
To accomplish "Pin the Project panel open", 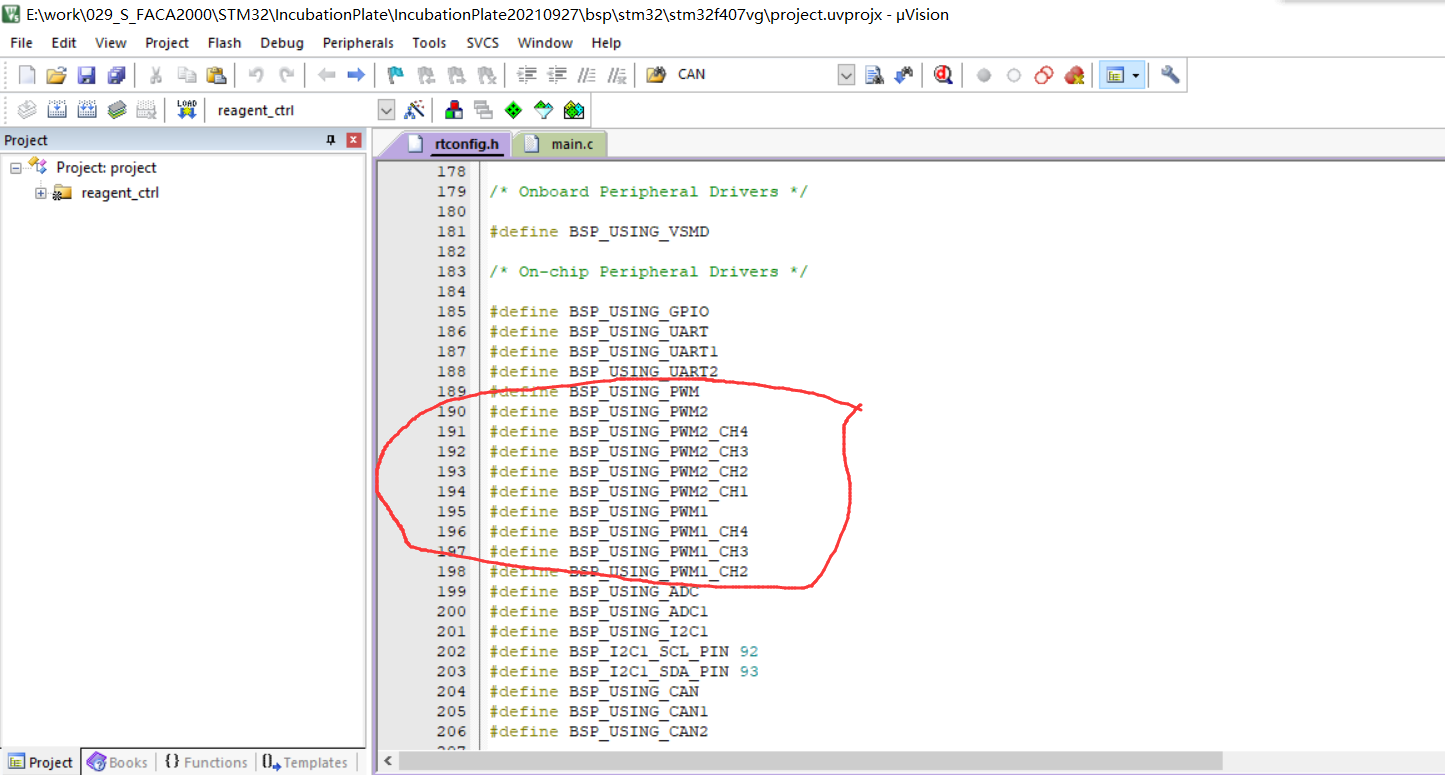I will [x=330, y=140].
